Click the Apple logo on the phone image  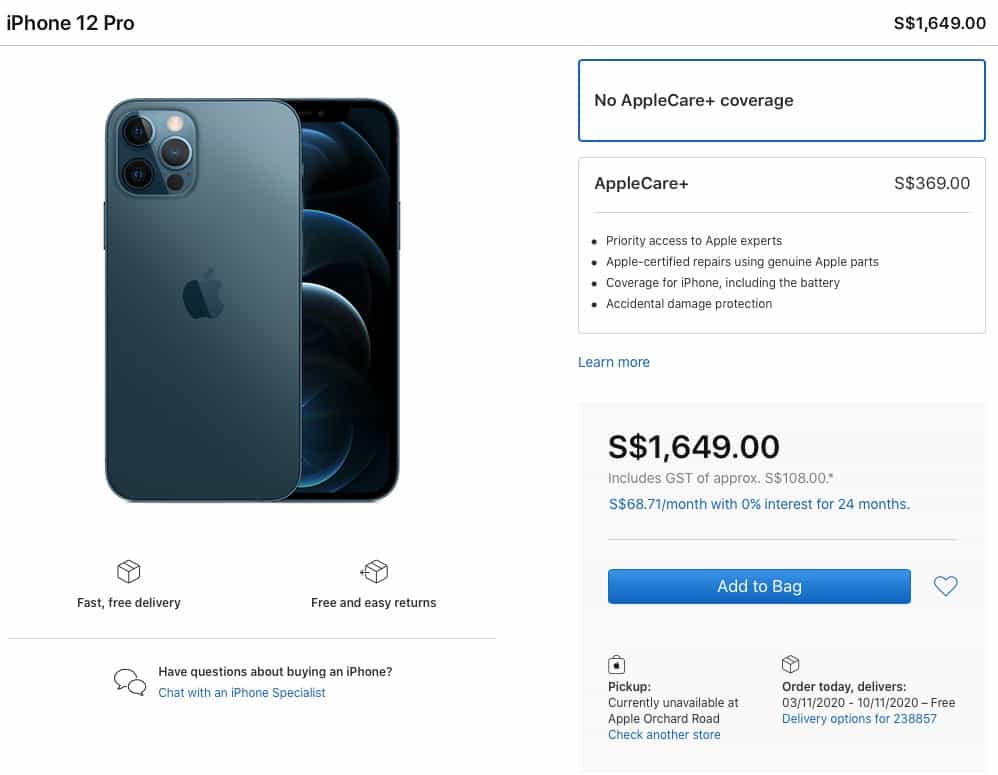pos(203,294)
